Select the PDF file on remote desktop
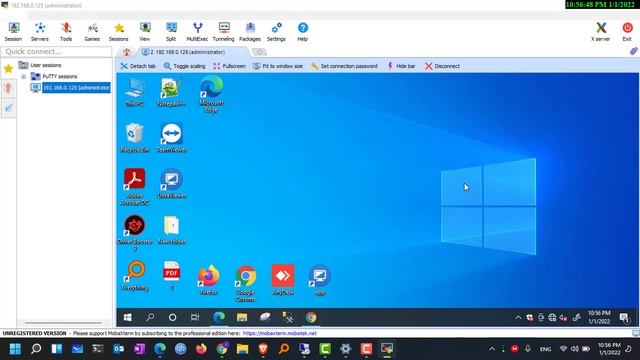Viewport: 640px width, 360px height. (171, 276)
